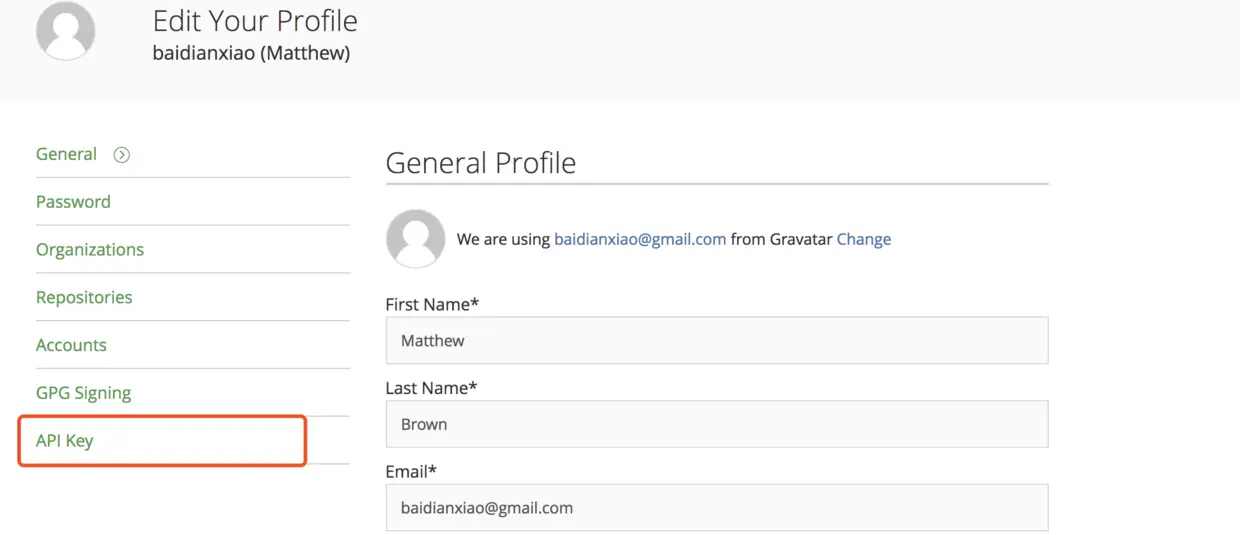The image size is (1240, 535).
Task: Open the Password settings section
Action: coord(73,202)
